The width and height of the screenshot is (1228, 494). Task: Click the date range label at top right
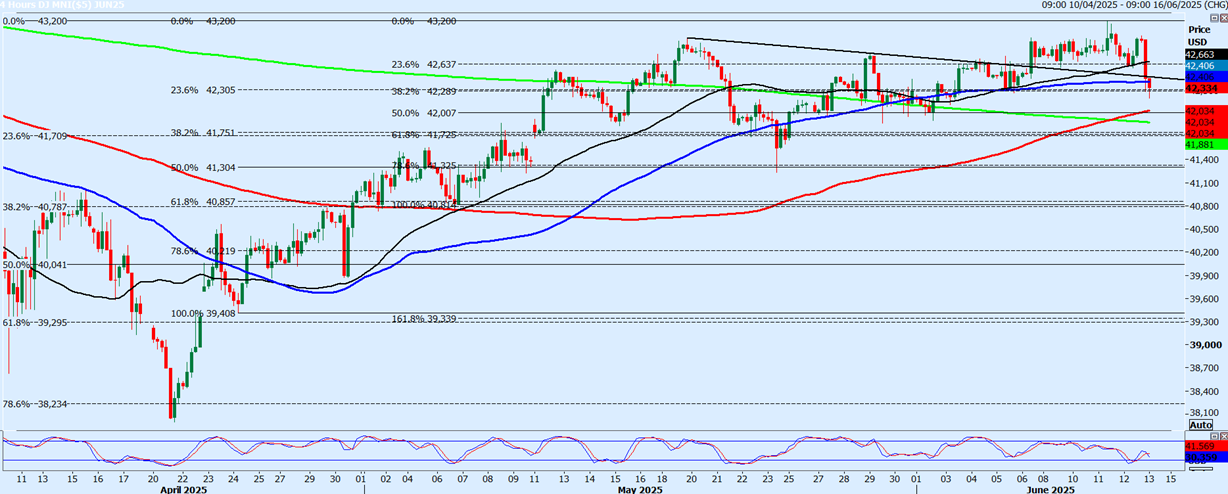(x=1133, y=6)
